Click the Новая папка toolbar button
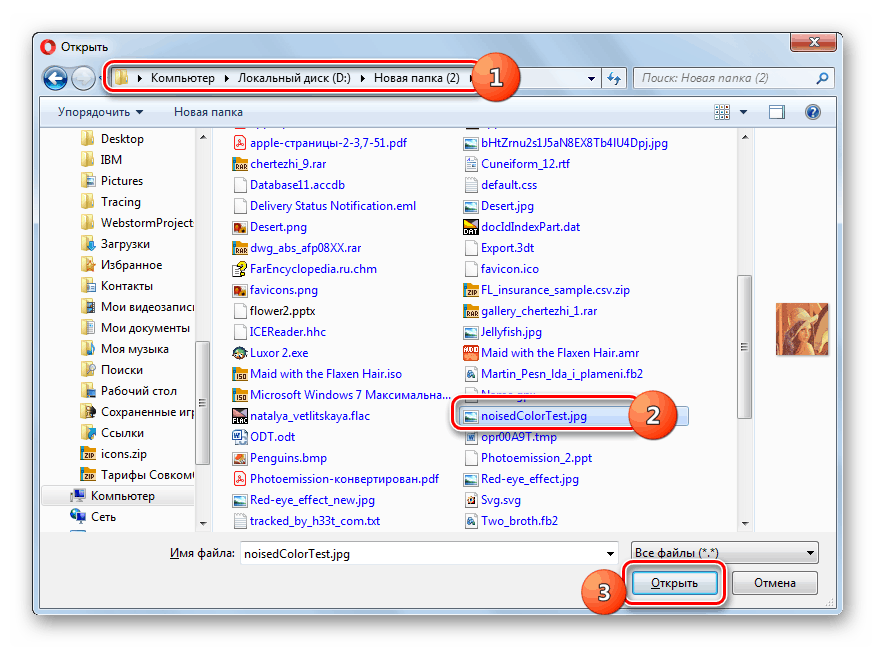 [208, 112]
